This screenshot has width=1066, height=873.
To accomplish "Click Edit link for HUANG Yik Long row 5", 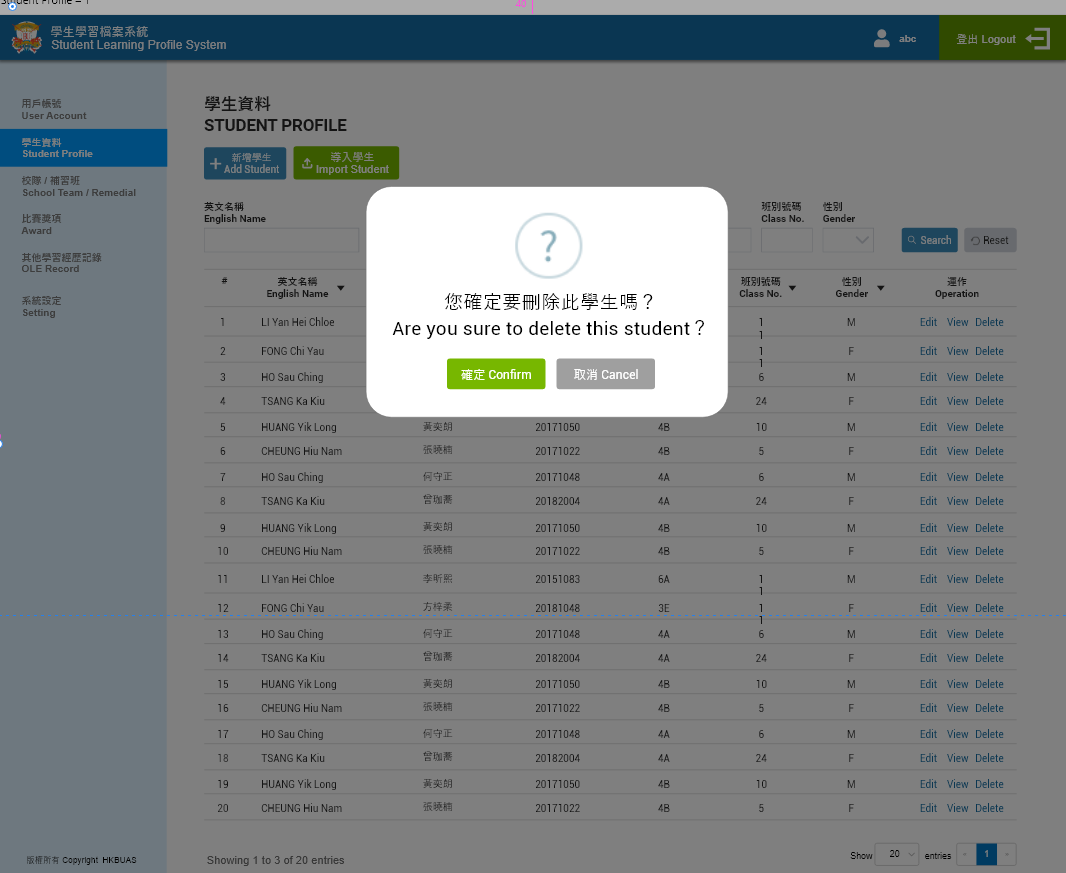I will [x=928, y=427].
